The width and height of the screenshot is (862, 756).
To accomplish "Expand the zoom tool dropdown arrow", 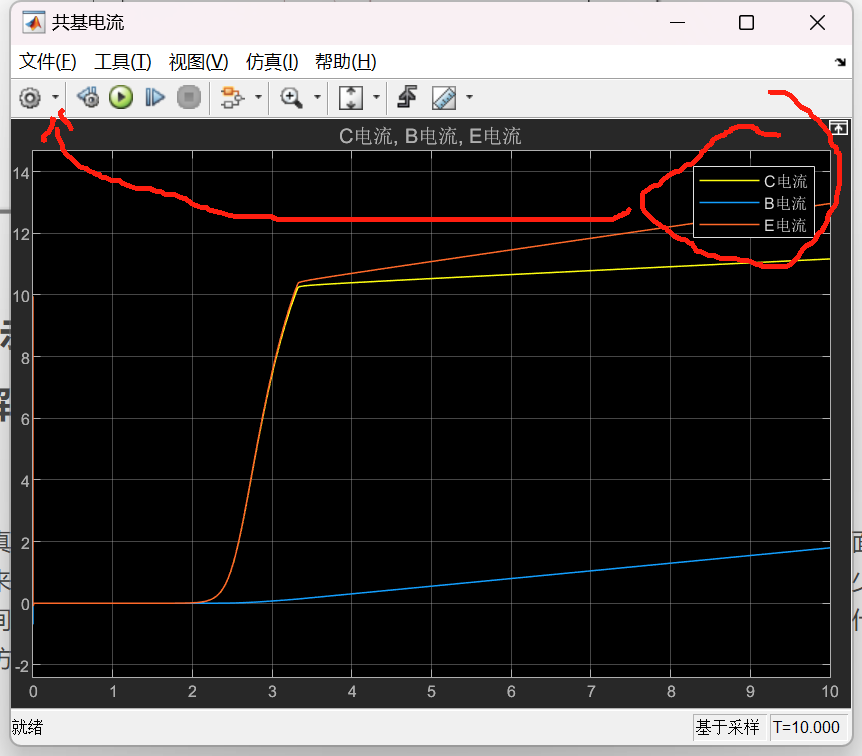I will (317, 97).
